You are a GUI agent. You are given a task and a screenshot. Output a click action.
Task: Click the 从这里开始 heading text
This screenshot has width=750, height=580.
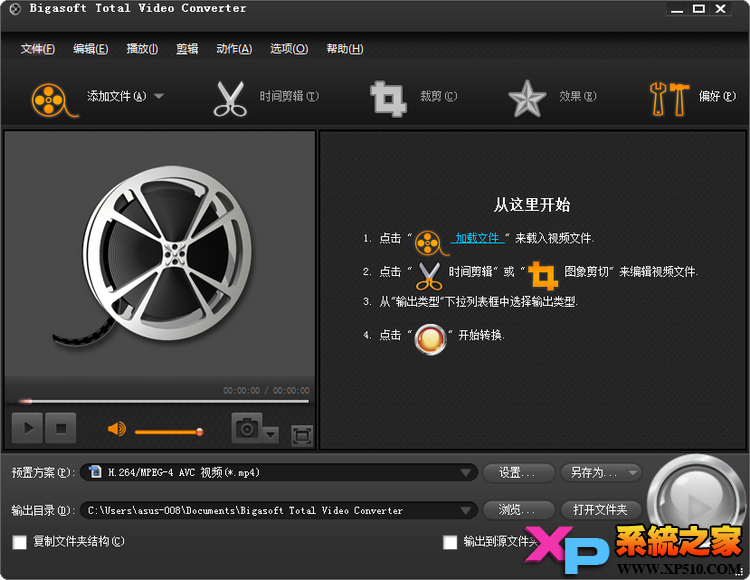tap(532, 205)
